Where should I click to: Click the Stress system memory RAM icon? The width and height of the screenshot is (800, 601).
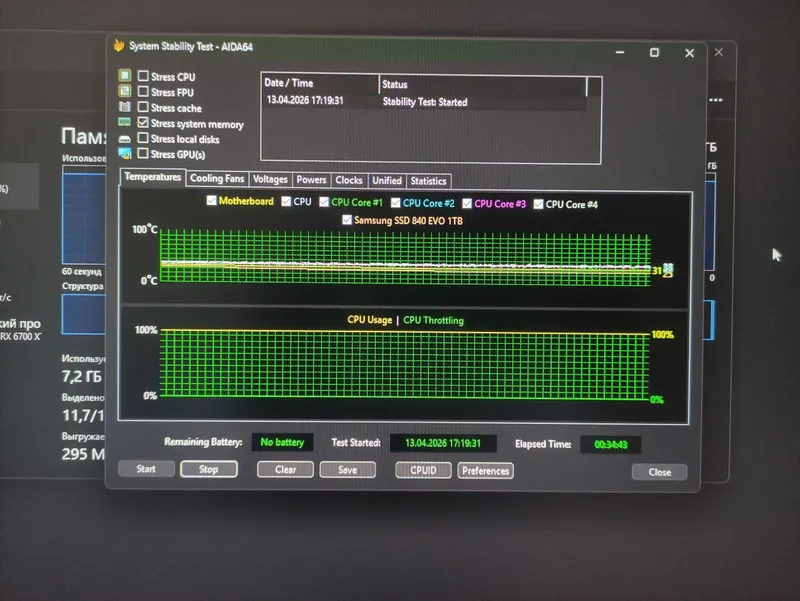(x=124, y=122)
